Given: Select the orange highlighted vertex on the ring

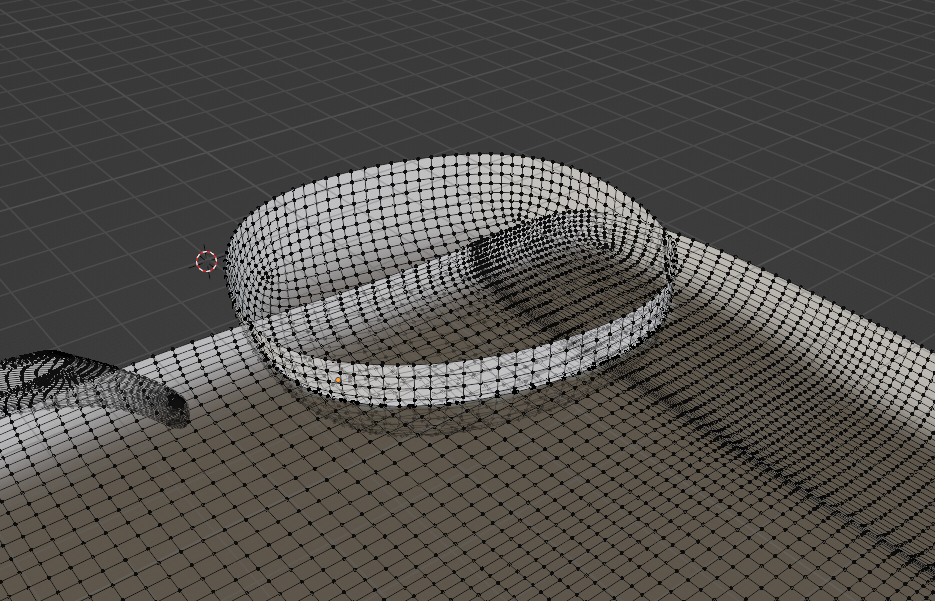Looking at the screenshot, I should [339, 380].
